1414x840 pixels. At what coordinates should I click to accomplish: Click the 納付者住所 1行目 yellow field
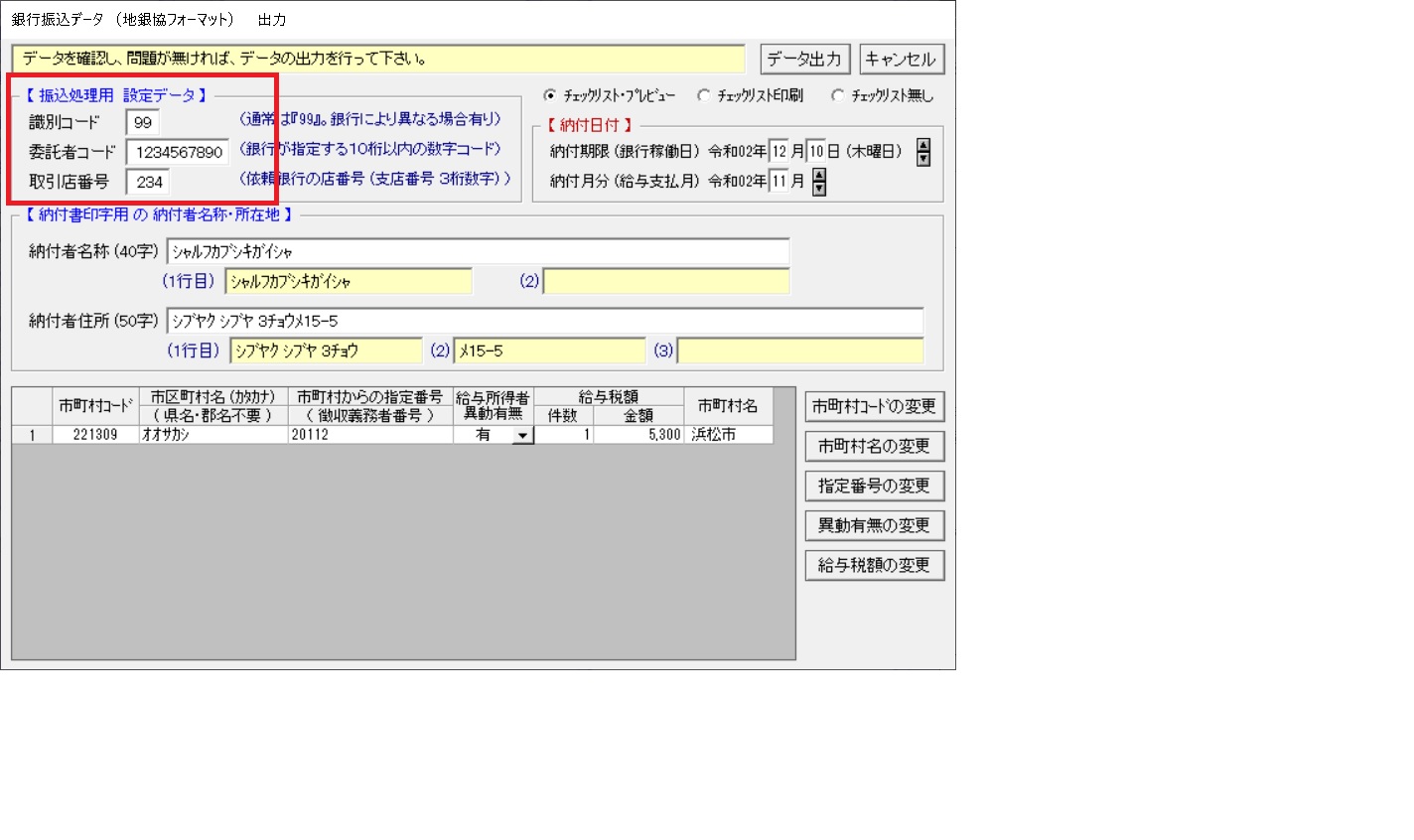pyautogui.click(x=326, y=351)
